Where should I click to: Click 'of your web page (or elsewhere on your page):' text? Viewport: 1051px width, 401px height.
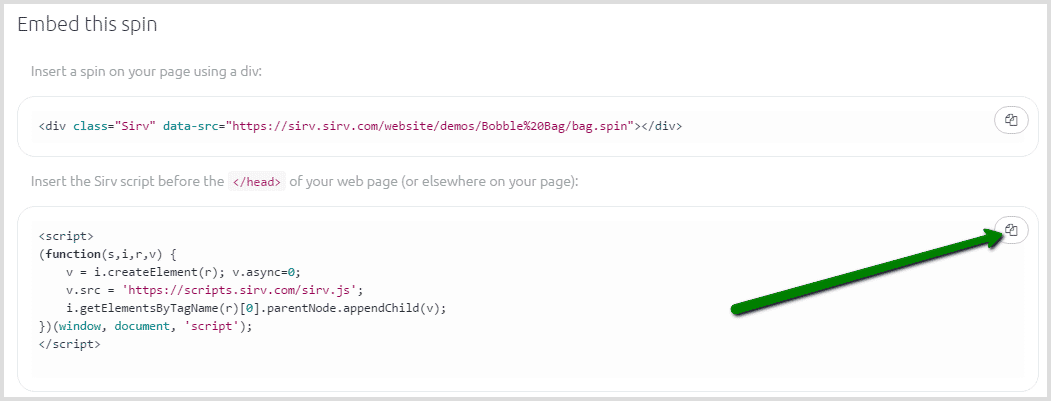point(434,182)
